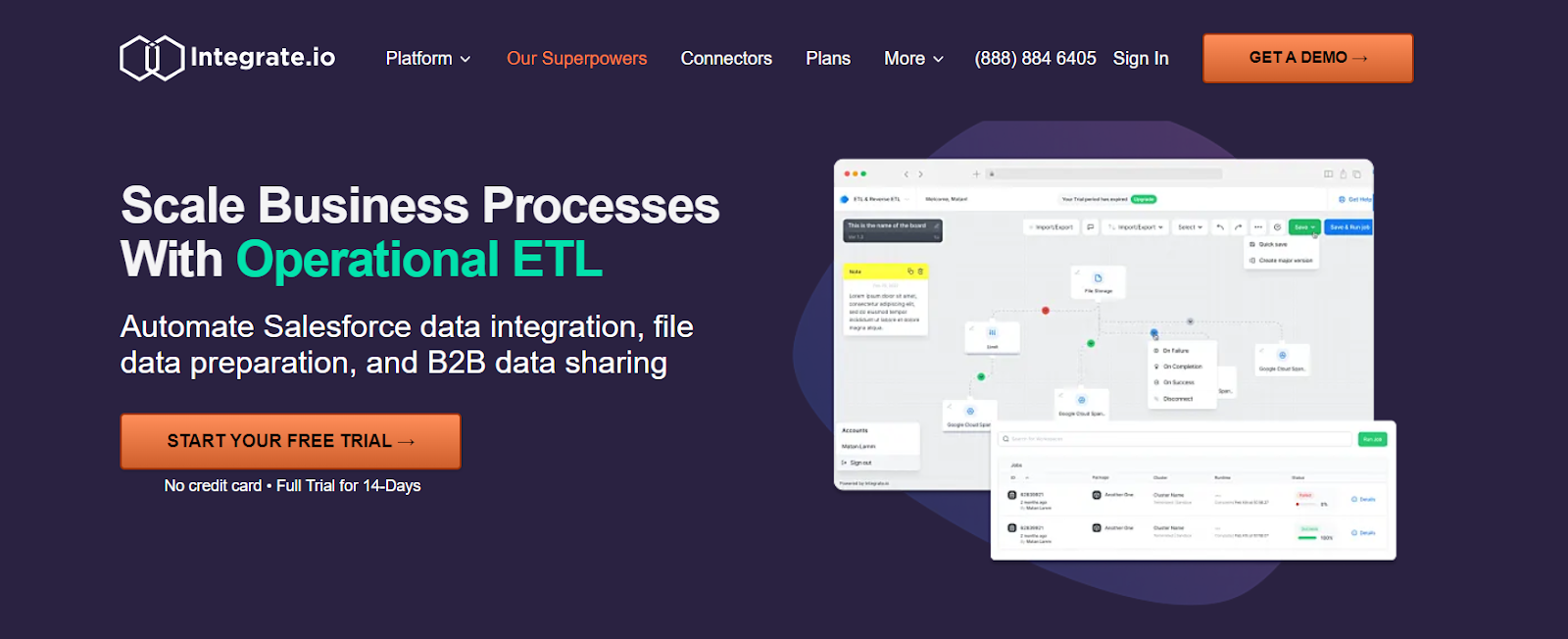Click the GET A DEMO button

[1307, 58]
